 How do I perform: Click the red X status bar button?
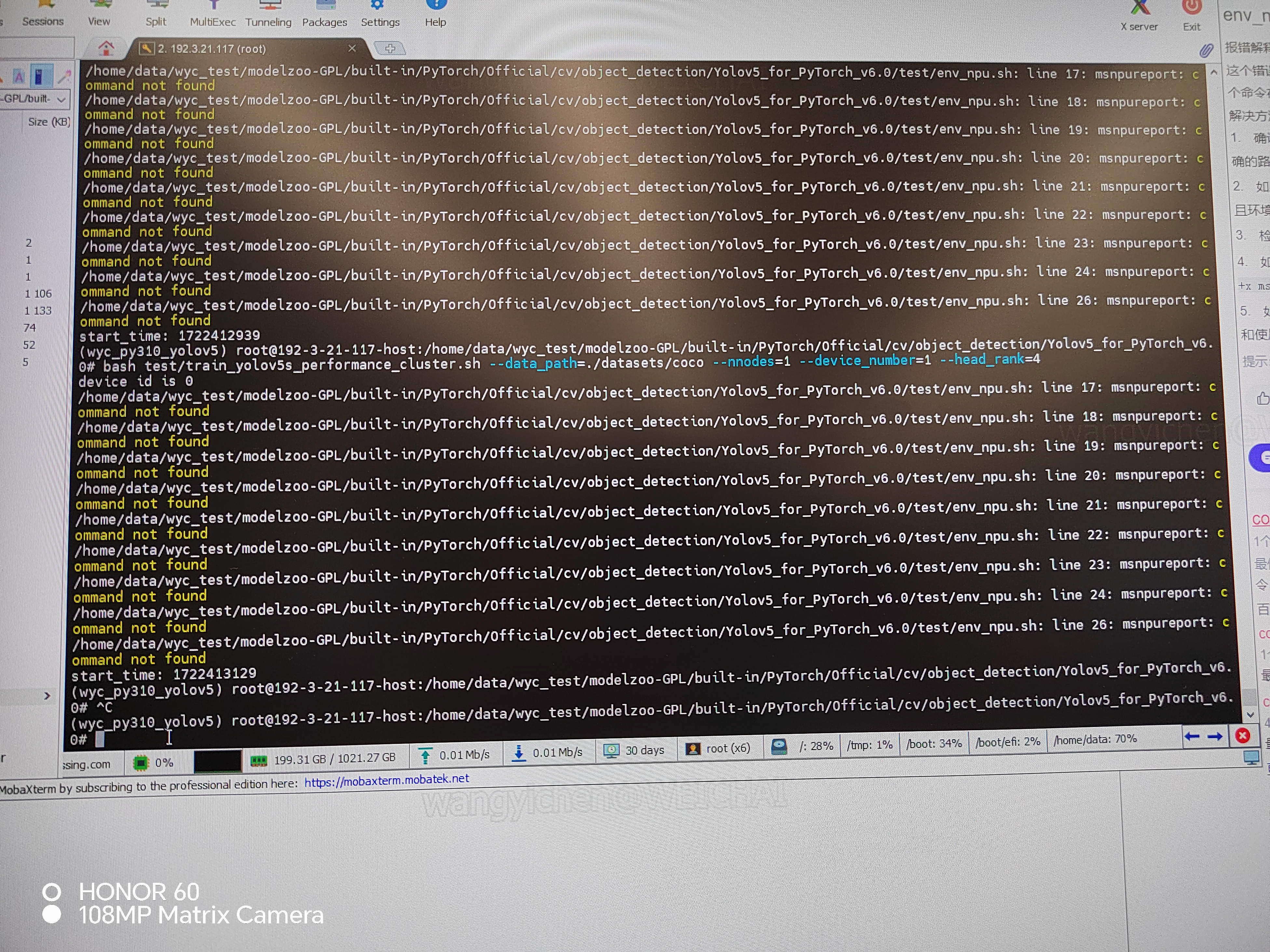pyautogui.click(x=1242, y=736)
